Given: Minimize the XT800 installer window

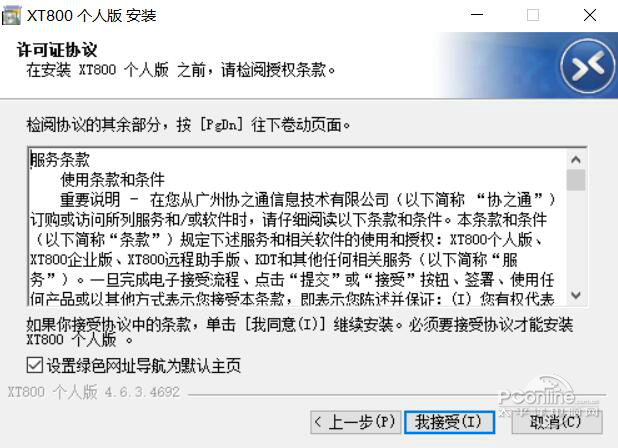Looking at the screenshot, I should (477, 15).
